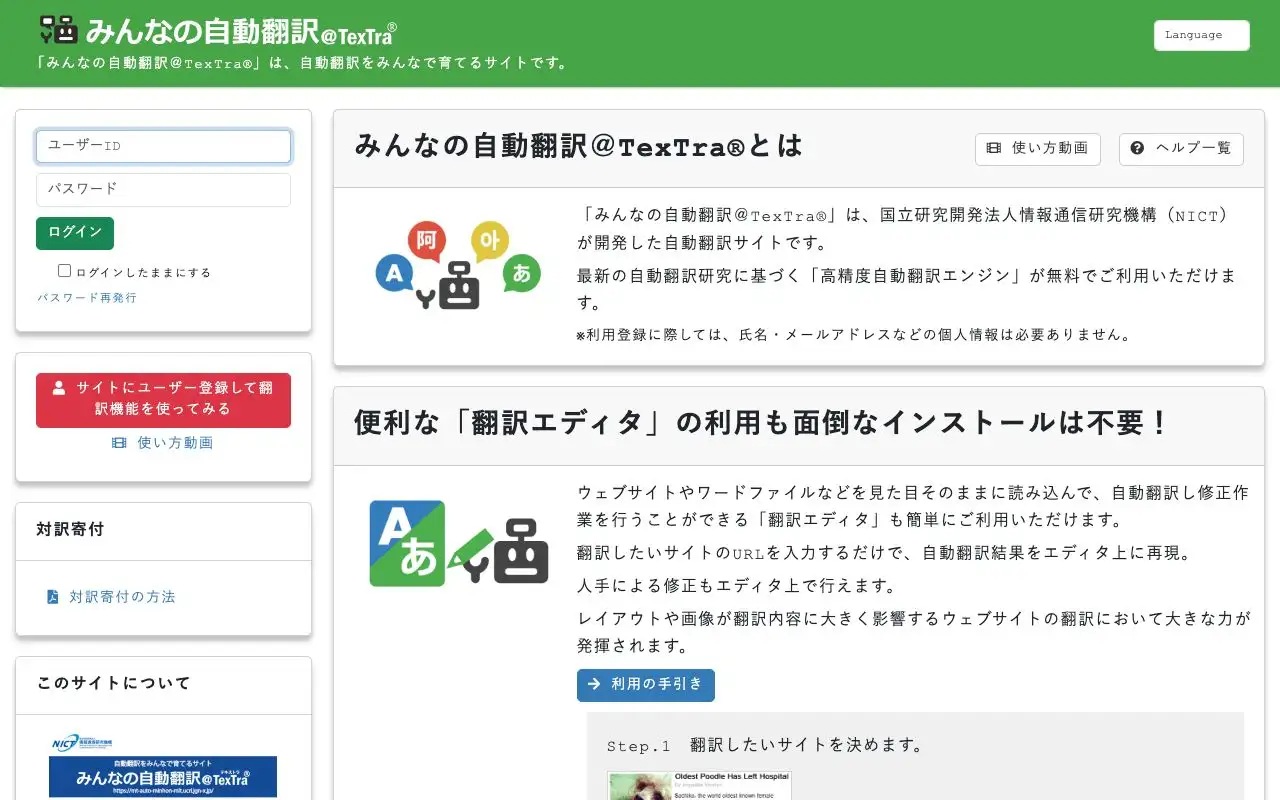Click the multilingual speech bubbles robot illustration
The width and height of the screenshot is (1280, 800).
[x=458, y=265]
